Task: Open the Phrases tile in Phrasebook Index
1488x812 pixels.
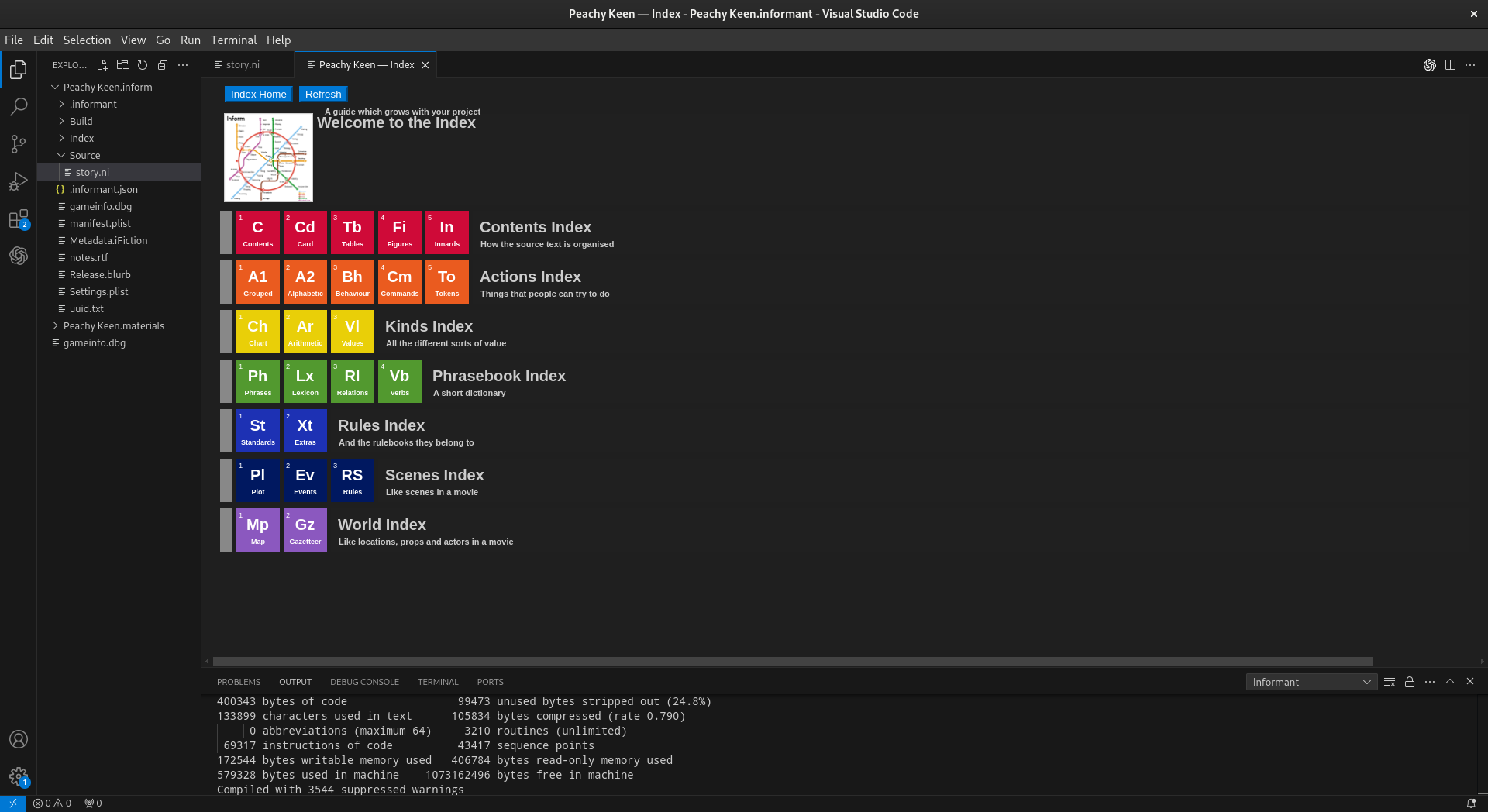Action: (x=258, y=381)
